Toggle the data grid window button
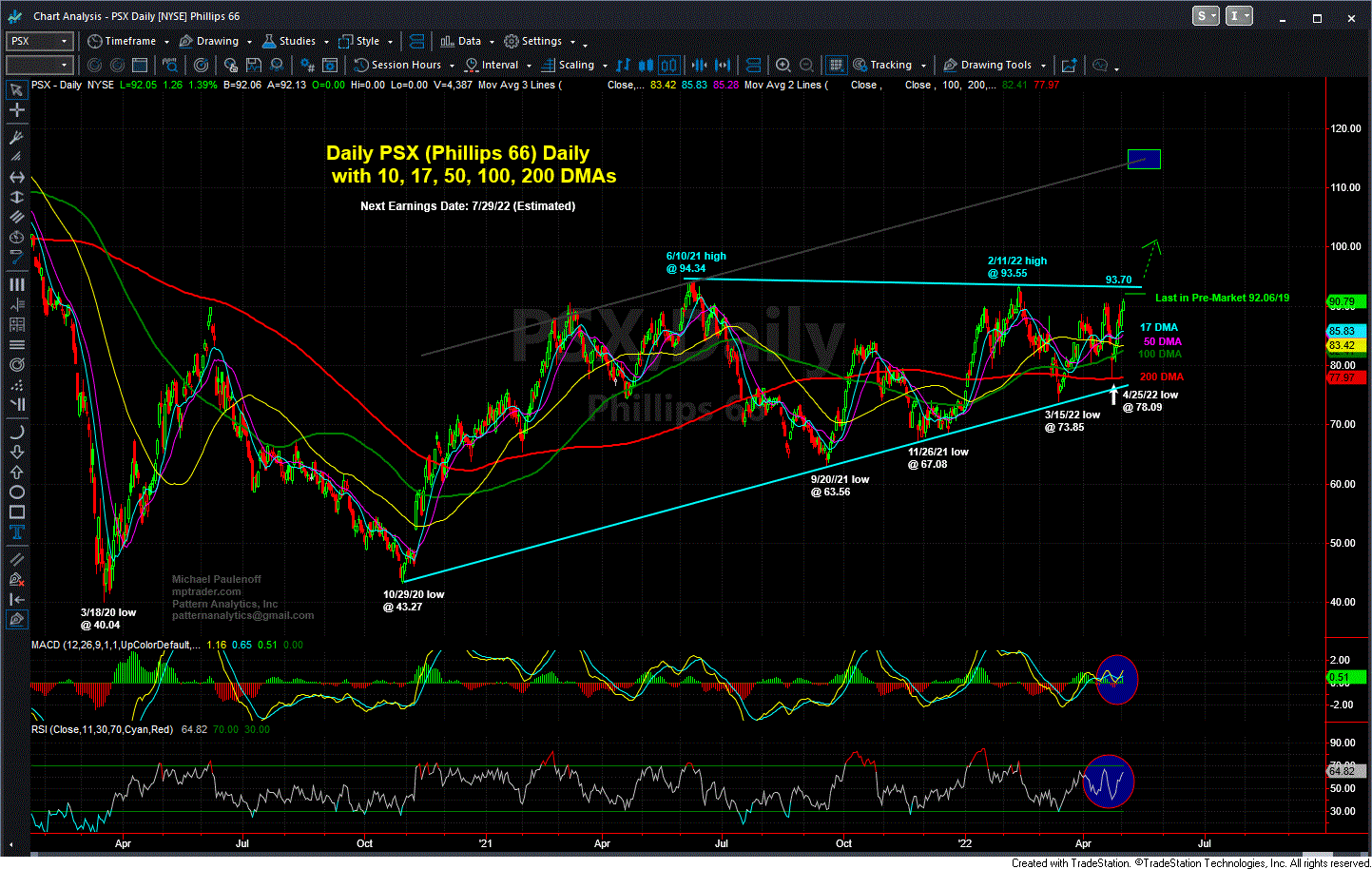 tap(836, 65)
